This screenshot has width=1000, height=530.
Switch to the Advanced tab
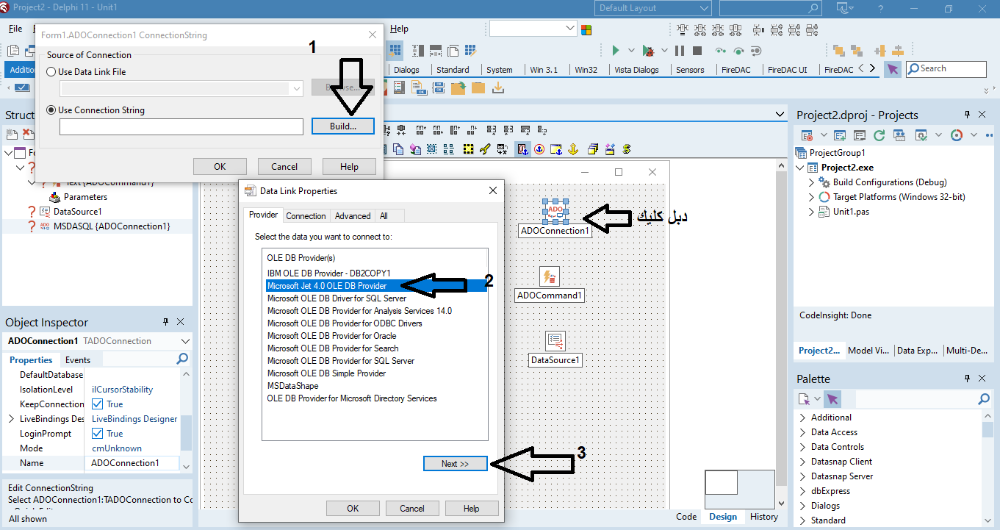click(x=353, y=216)
